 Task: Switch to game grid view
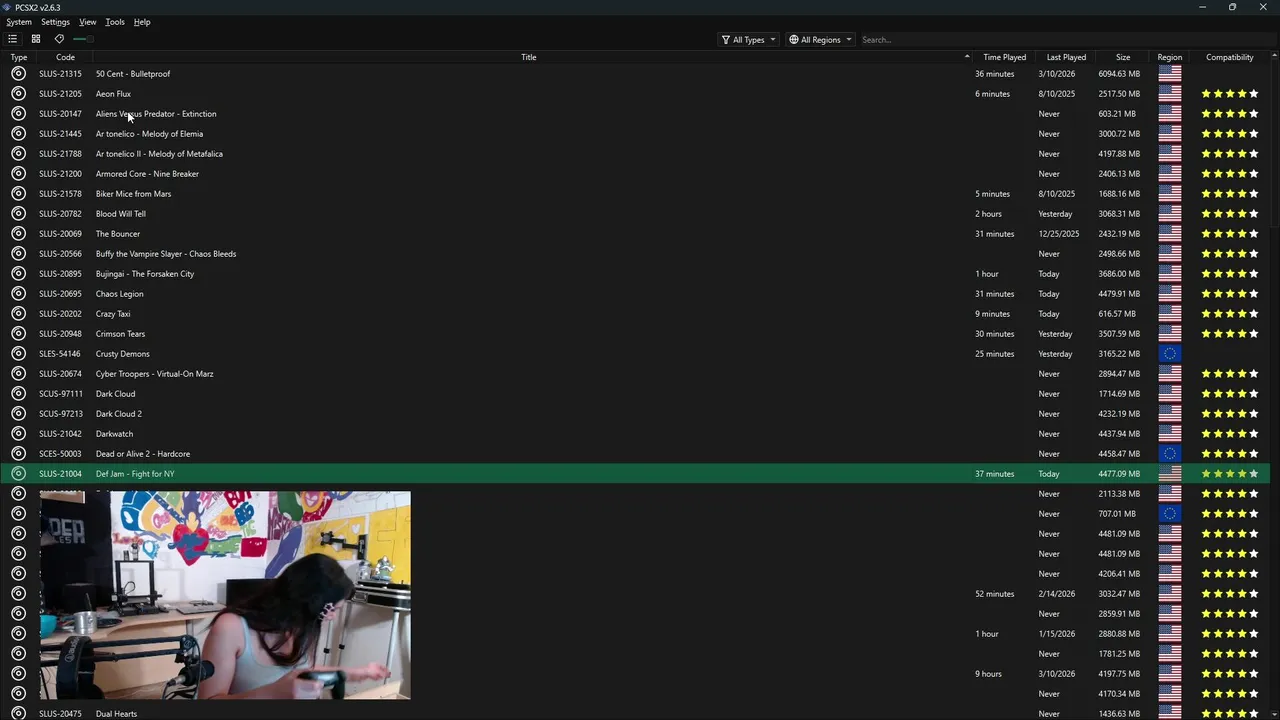tap(36, 39)
